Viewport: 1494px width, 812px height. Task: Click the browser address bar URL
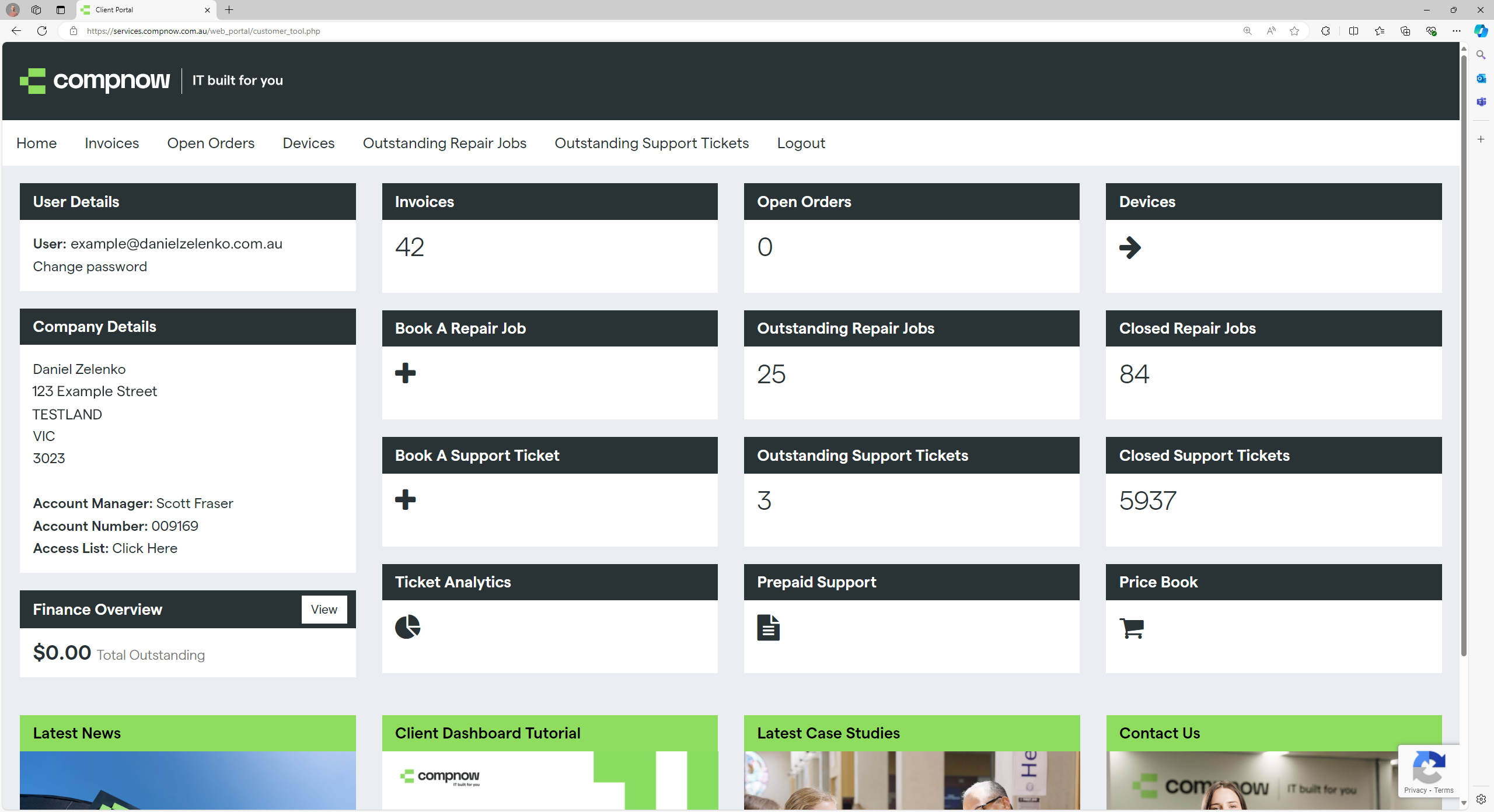[204, 31]
